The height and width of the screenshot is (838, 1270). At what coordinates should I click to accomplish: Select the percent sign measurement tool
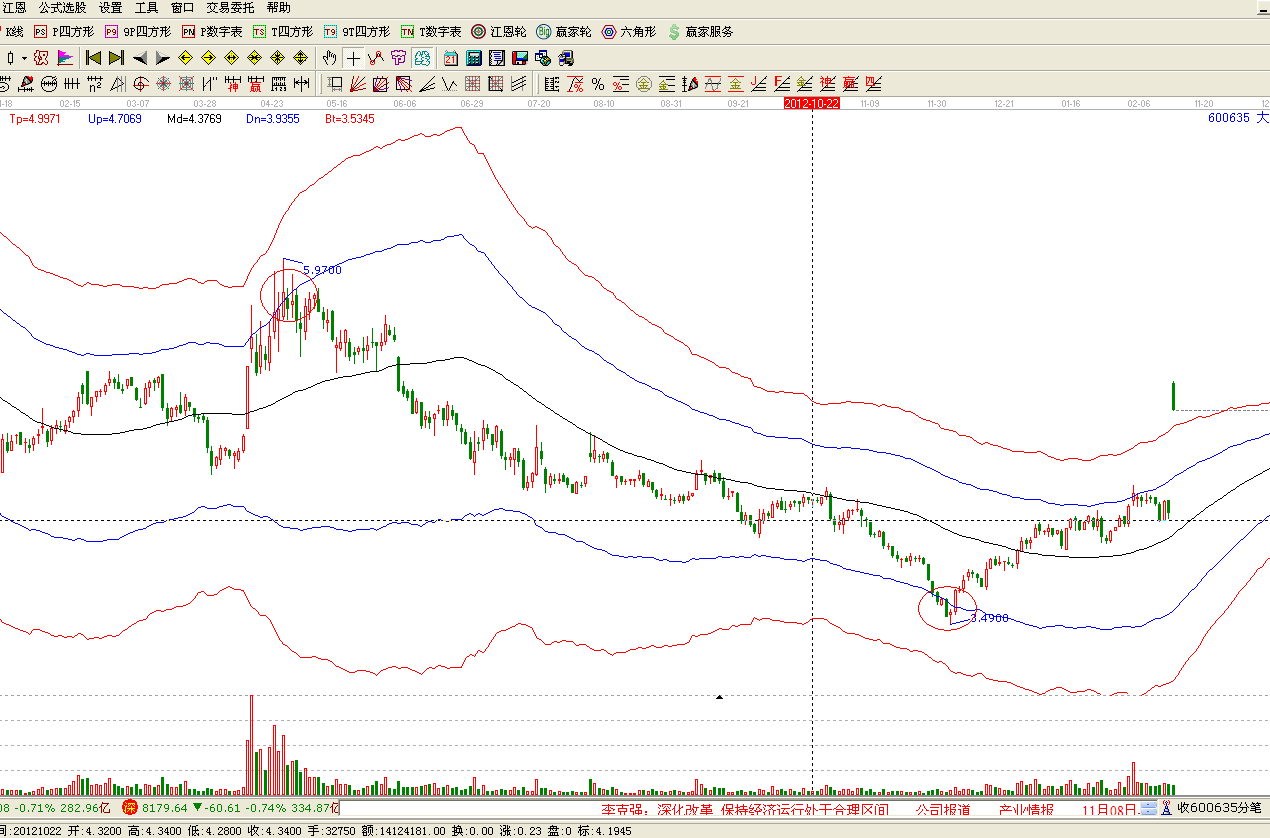click(597, 83)
